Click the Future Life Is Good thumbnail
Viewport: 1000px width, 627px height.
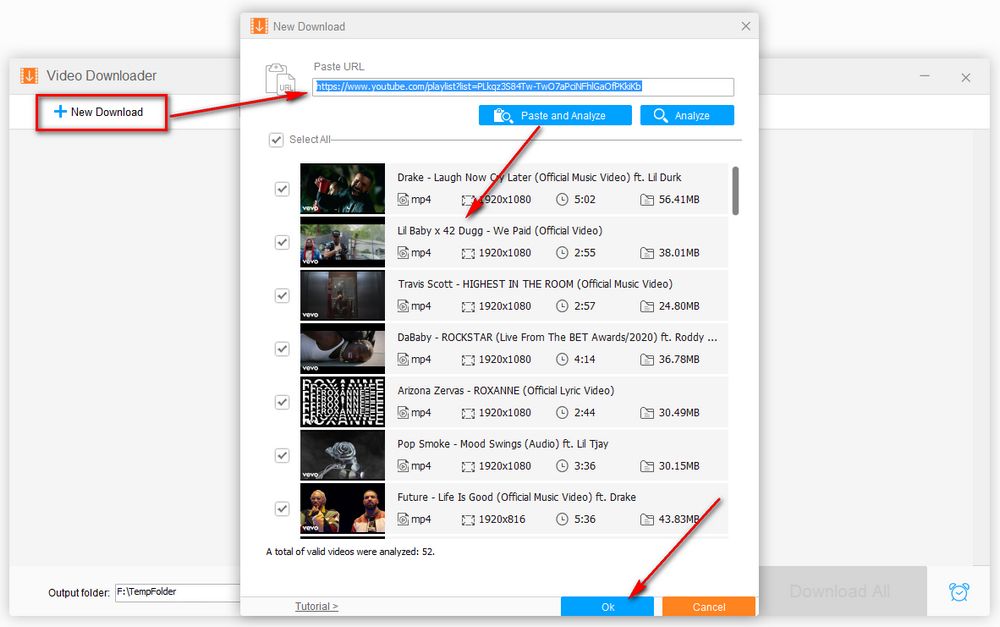tap(342, 508)
